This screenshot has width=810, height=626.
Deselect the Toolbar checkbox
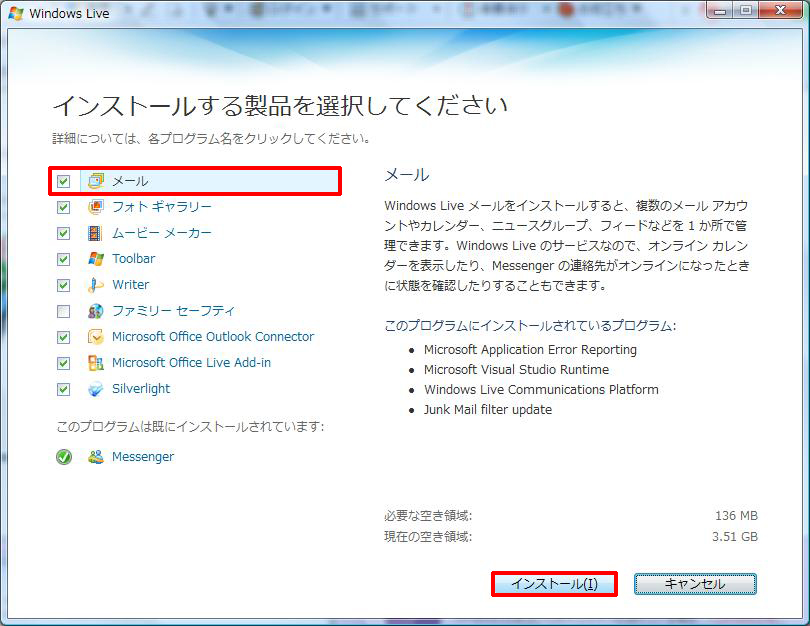tap(64, 259)
